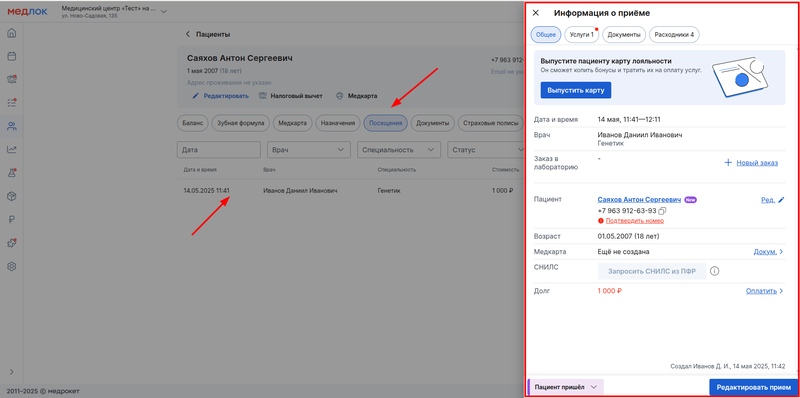Viewport: 800px width, 398px height.
Task: Open the warehouse box icon in sidebar
Action: tap(11, 196)
